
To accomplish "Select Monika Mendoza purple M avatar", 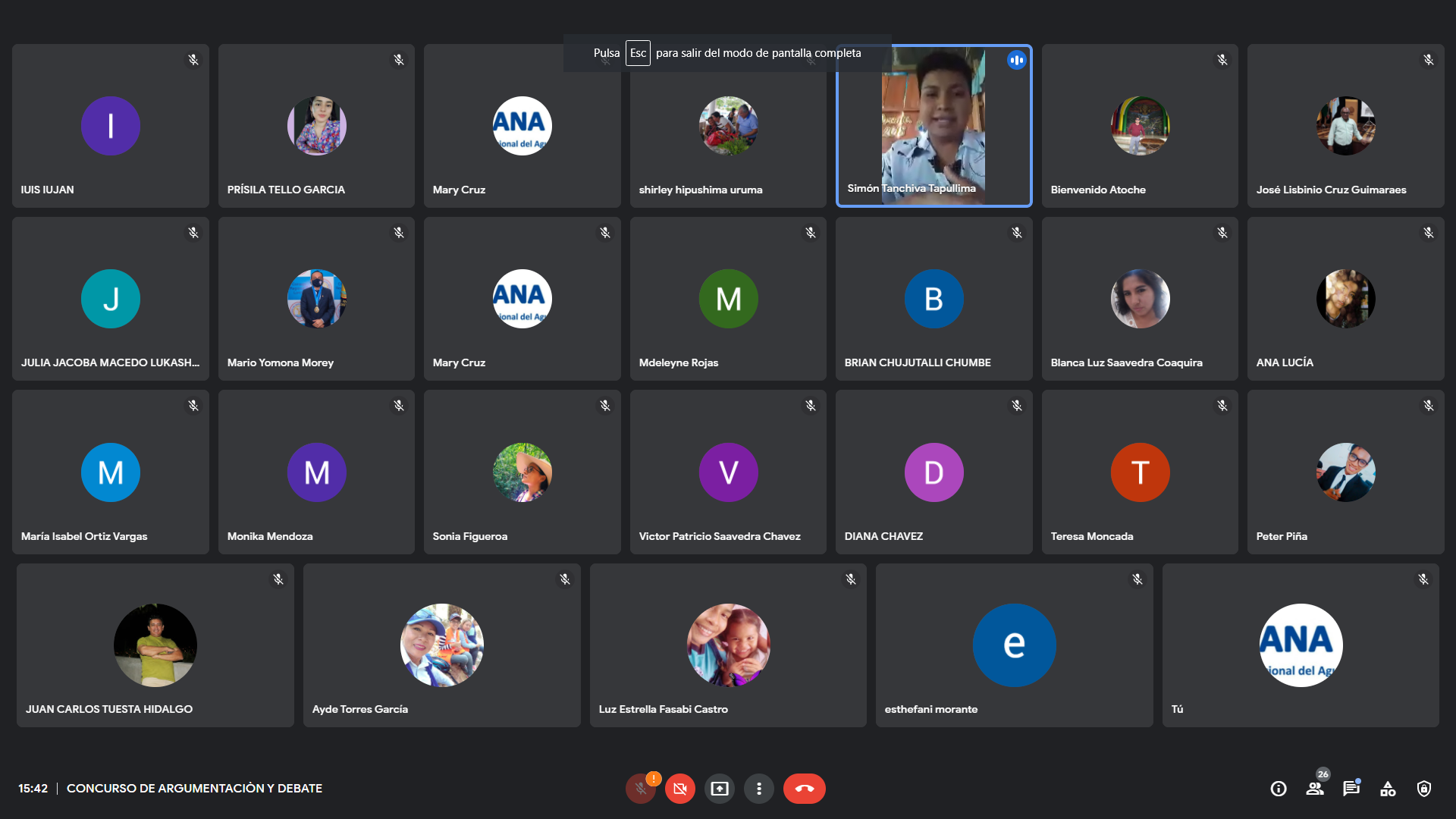I will (x=317, y=472).
